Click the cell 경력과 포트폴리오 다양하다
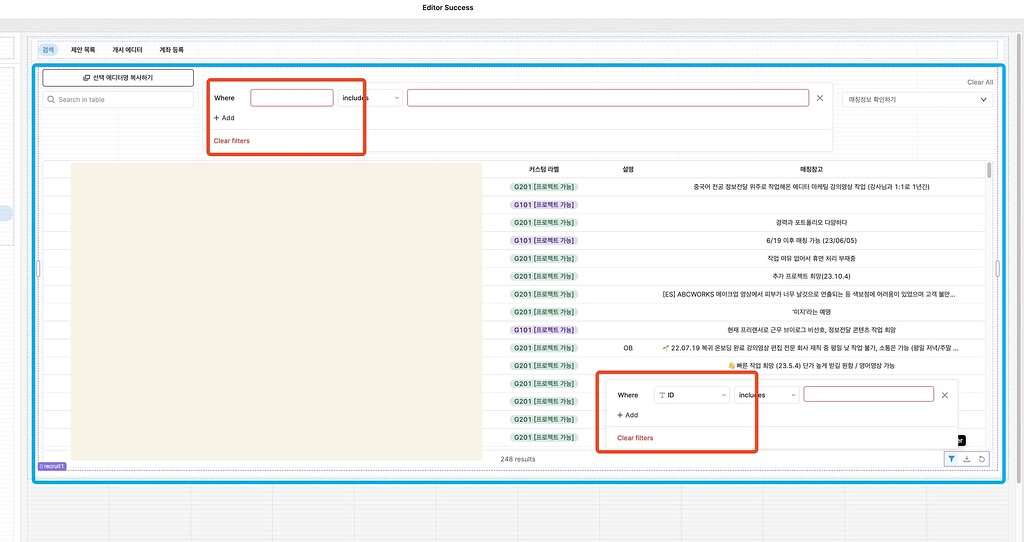 (x=812, y=223)
